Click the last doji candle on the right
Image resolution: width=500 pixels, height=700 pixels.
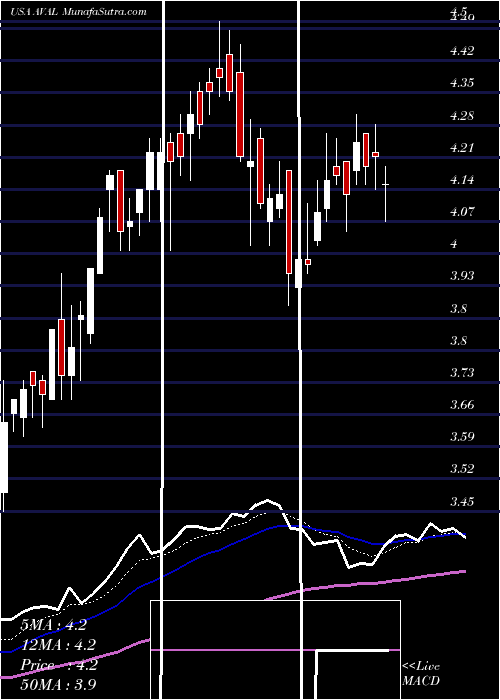[386, 194]
